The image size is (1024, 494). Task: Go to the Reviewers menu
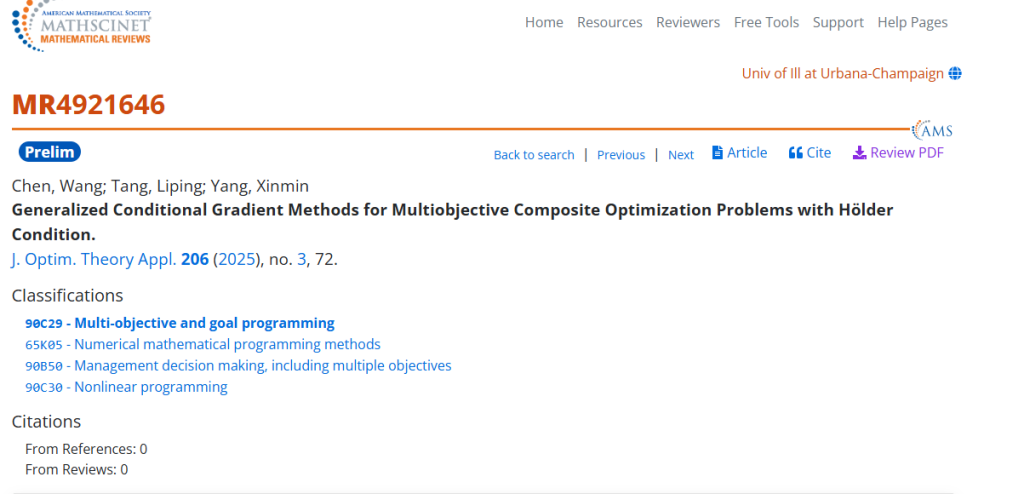click(x=688, y=22)
